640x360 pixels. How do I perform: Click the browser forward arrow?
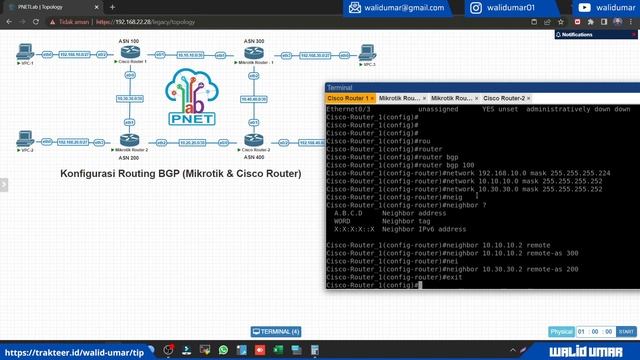point(22,22)
